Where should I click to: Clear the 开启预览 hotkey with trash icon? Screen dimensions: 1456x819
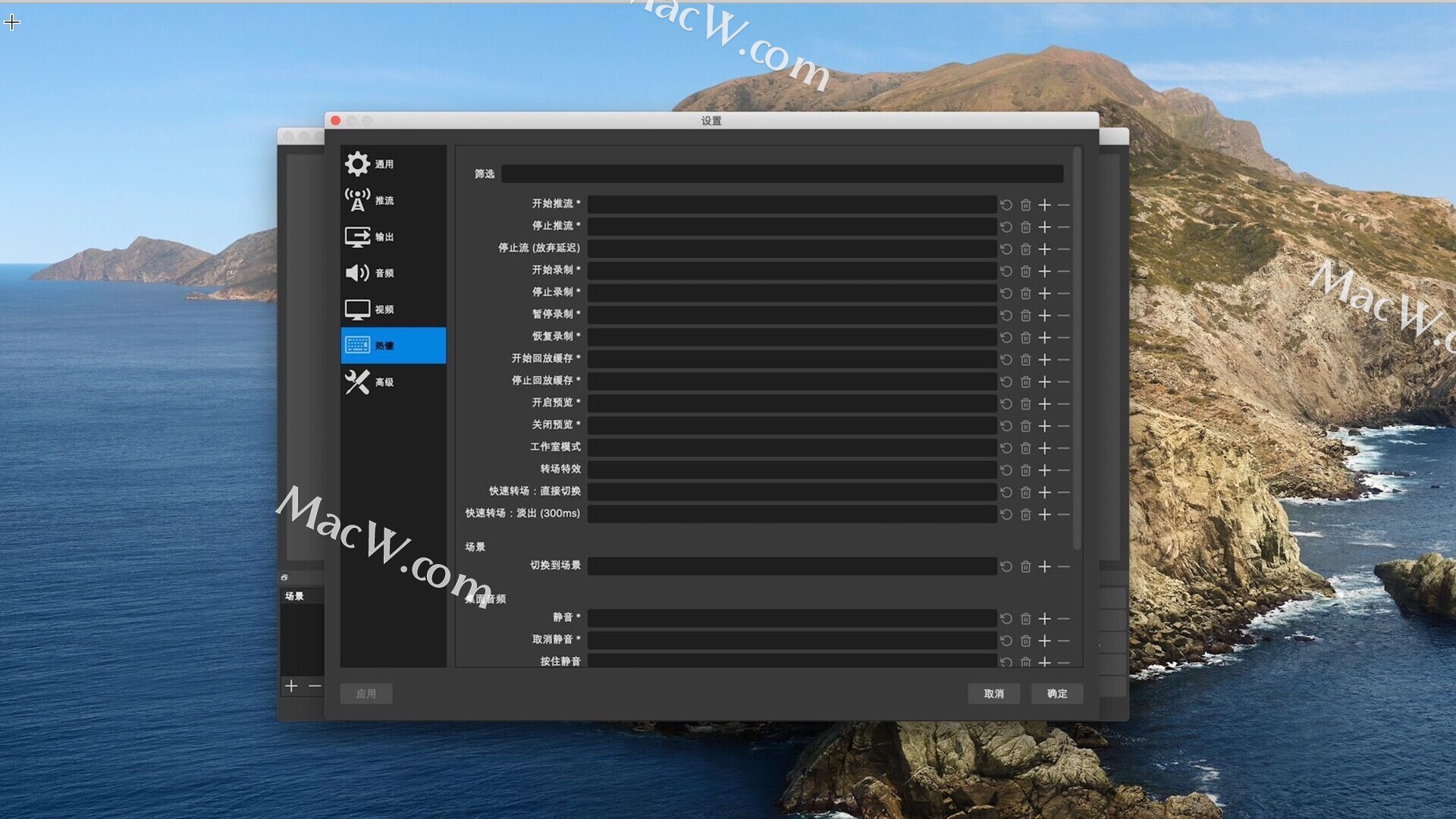(1025, 403)
